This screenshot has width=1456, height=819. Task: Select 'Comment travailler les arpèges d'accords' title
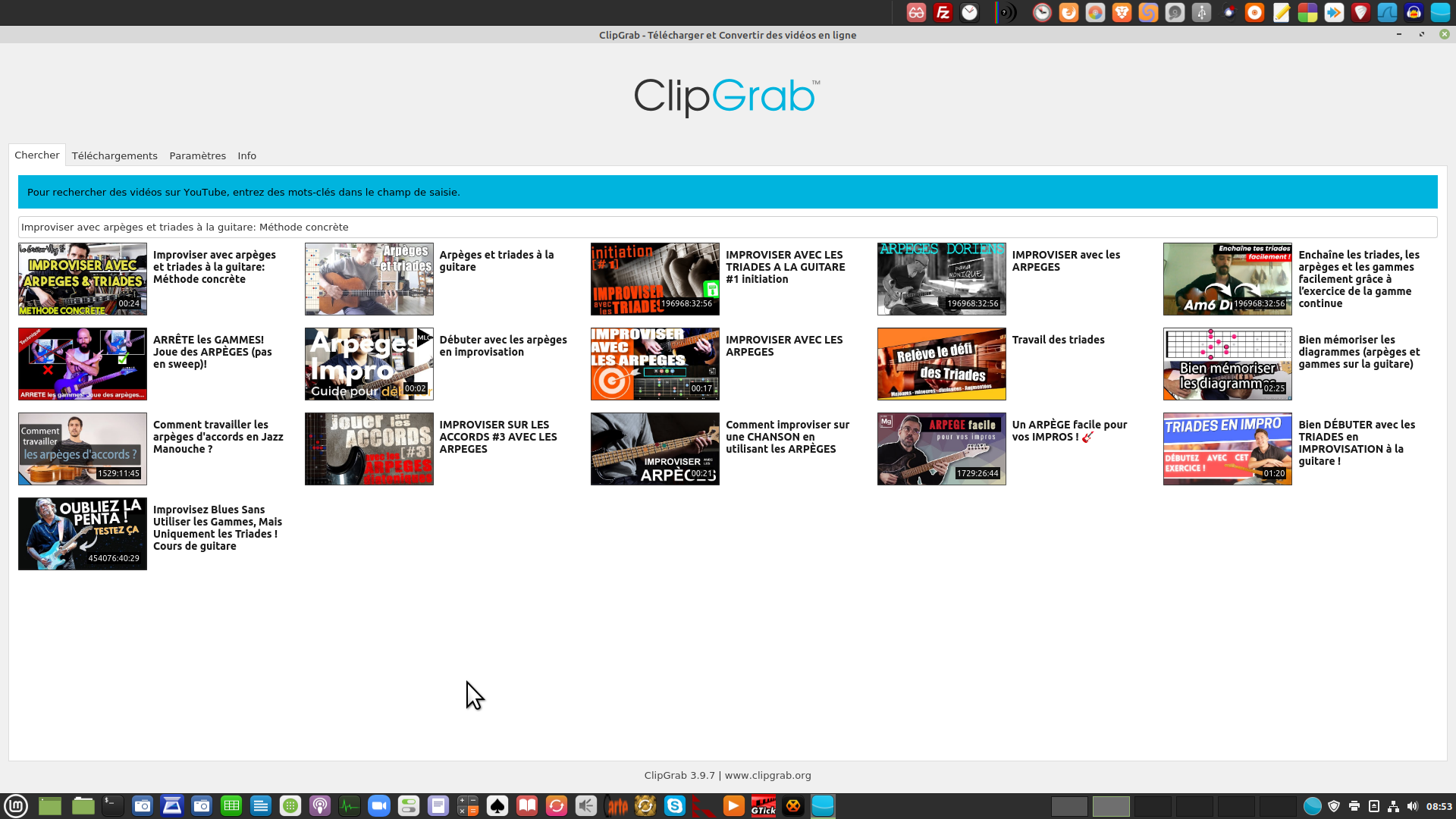(218, 437)
